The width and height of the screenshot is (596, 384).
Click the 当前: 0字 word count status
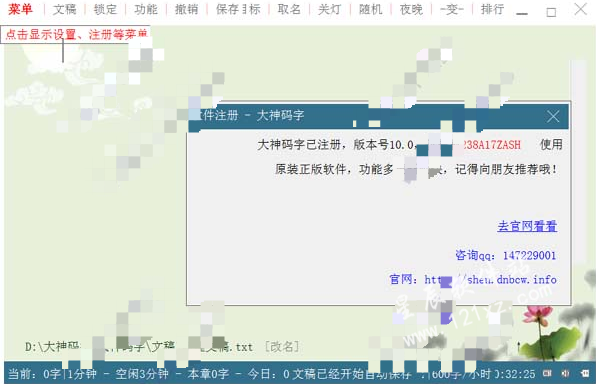(34, 374)
